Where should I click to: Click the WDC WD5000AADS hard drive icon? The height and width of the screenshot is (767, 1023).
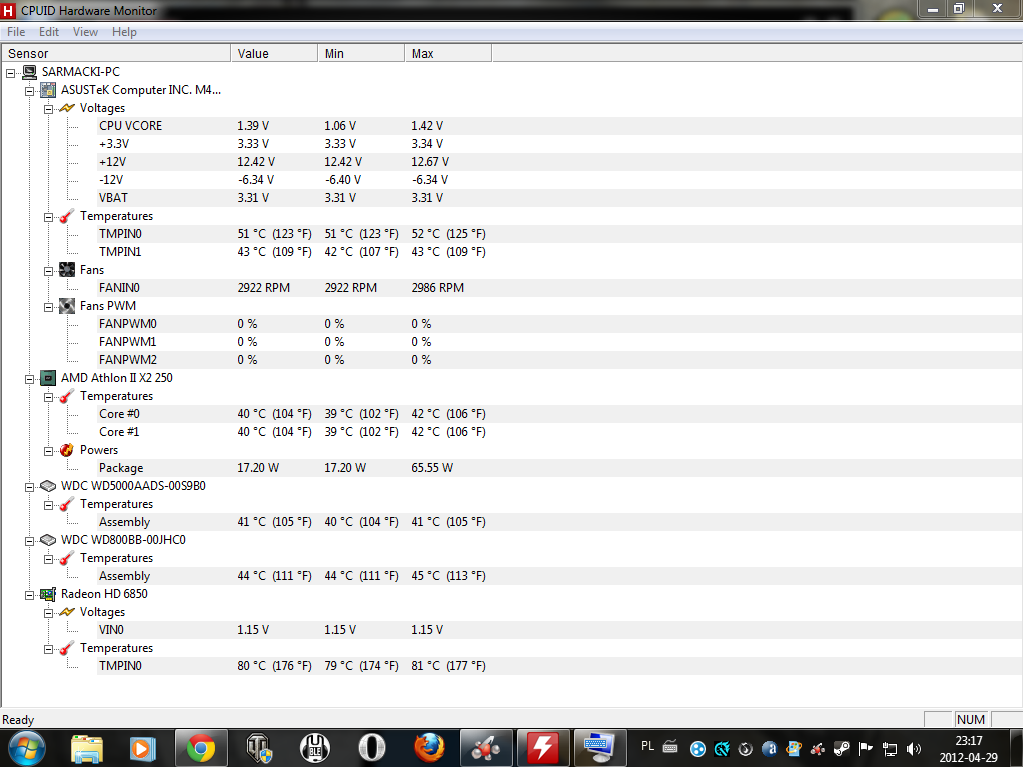pyautogui.click(x=48, y=486)
